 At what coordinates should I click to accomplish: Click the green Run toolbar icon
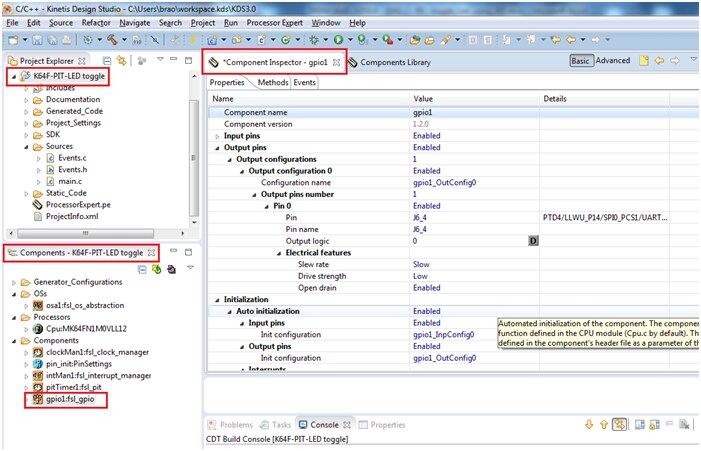tap(338, 40)
